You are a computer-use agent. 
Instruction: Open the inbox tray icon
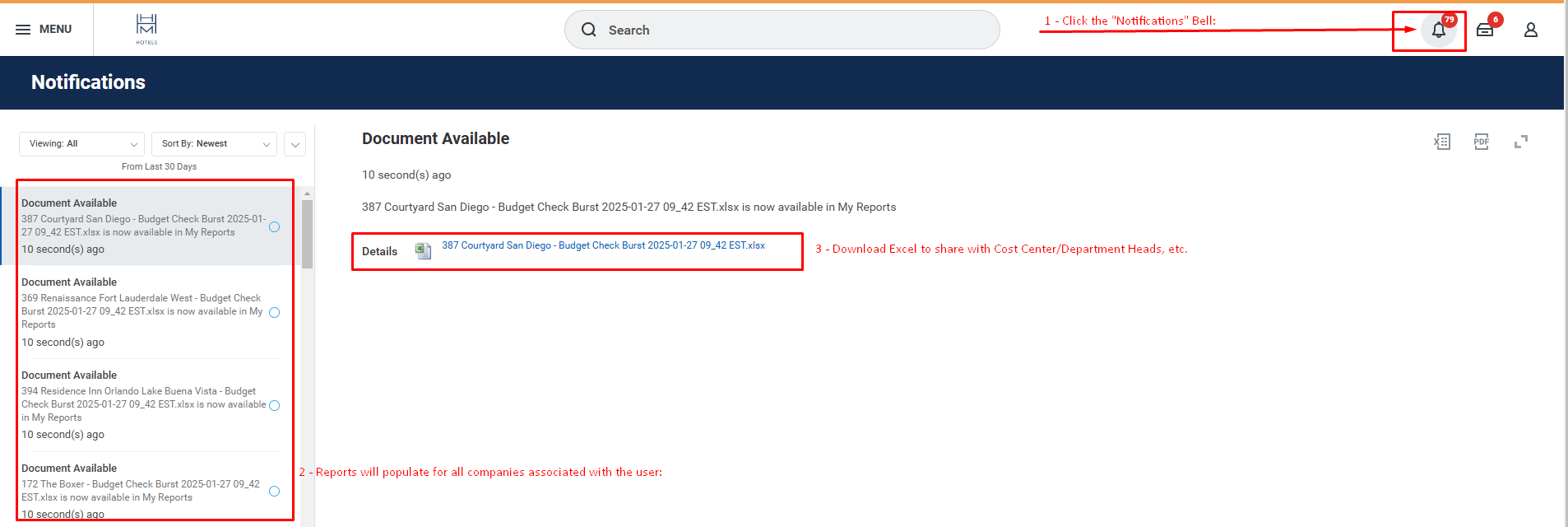point(1485,30)
